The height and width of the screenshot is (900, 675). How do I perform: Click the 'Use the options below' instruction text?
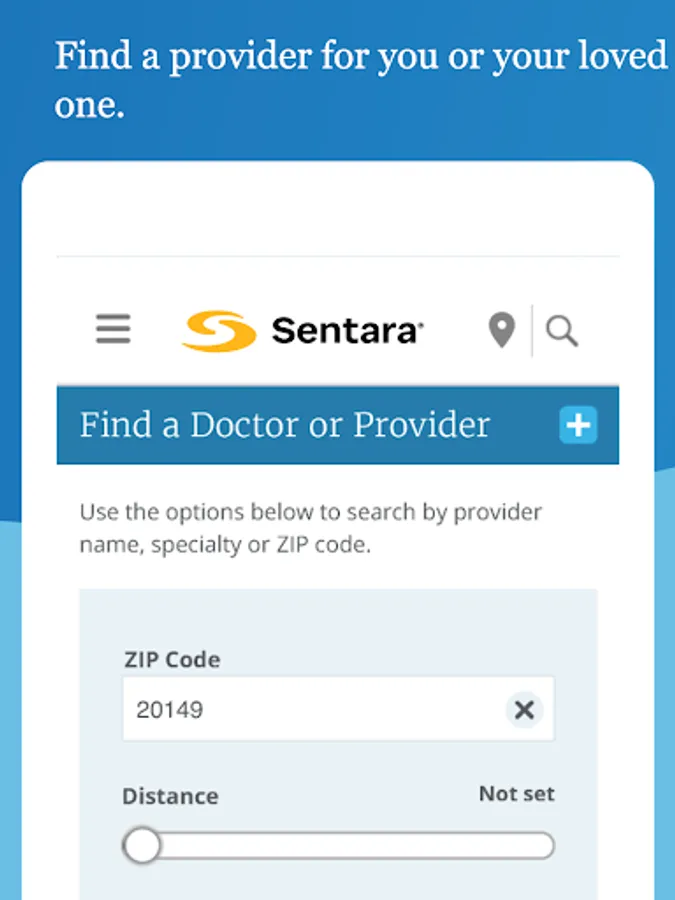[310, 530]
